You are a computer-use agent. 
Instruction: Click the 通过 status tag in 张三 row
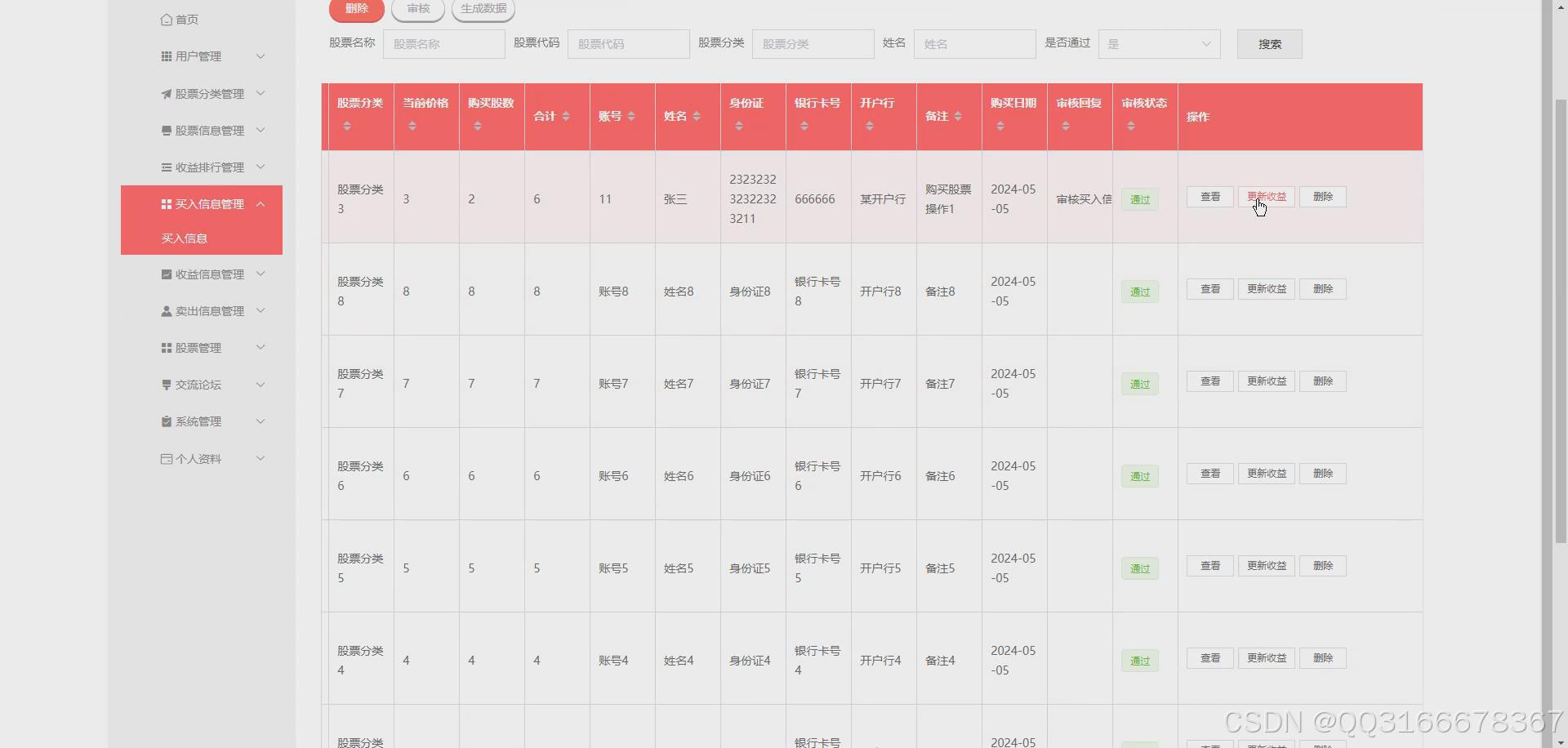point(1140,199)
